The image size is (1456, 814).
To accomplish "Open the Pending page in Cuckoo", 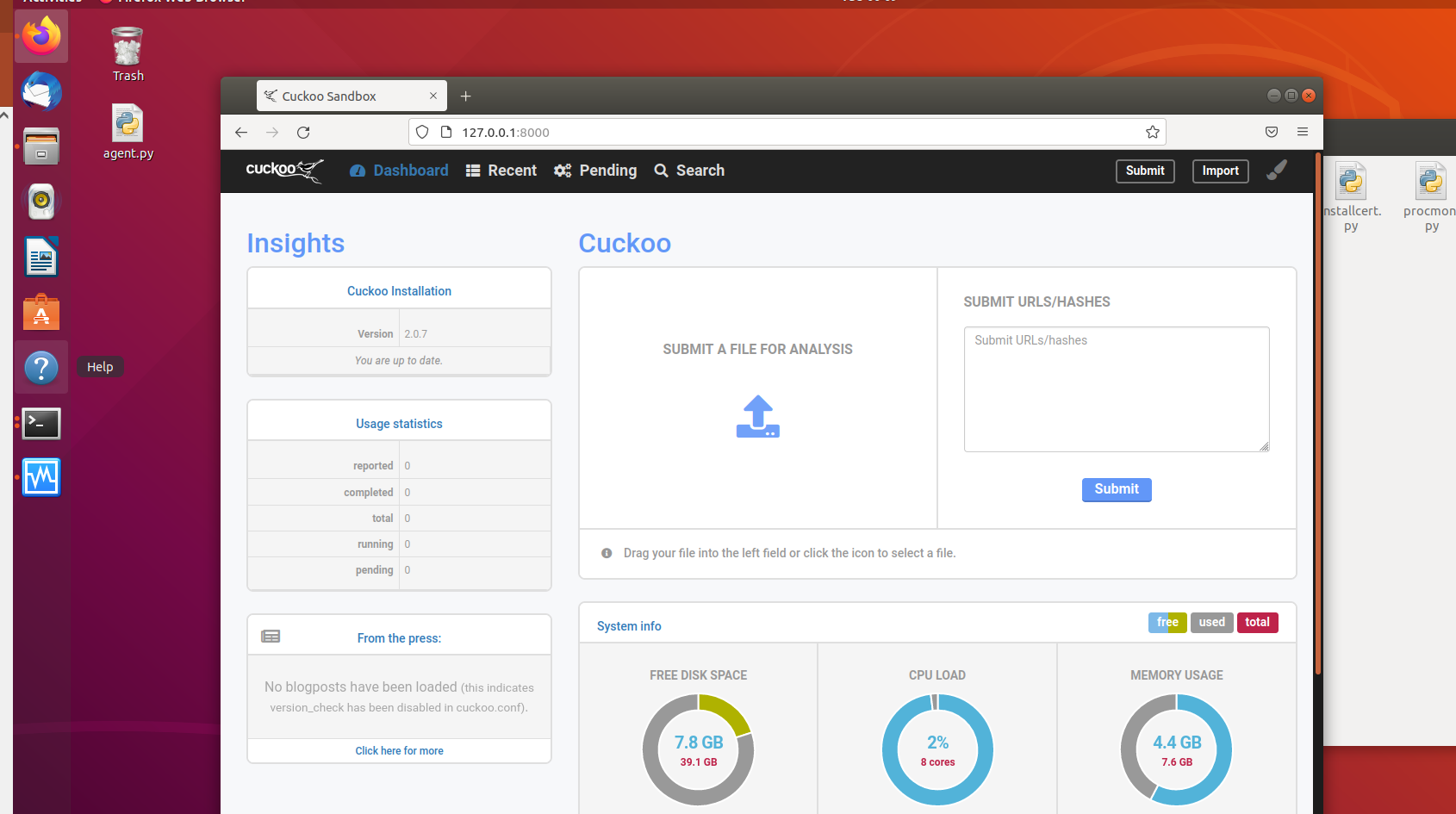I will 595,170.
